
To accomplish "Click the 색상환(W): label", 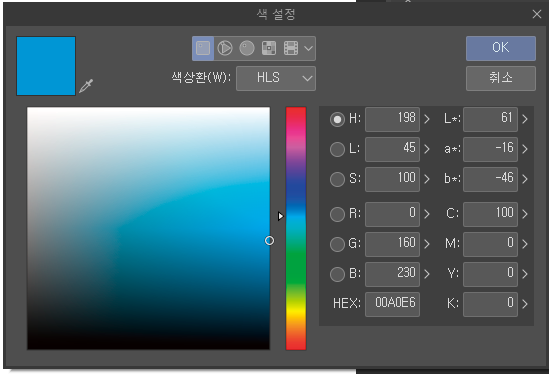I will [x=201, y=77].
